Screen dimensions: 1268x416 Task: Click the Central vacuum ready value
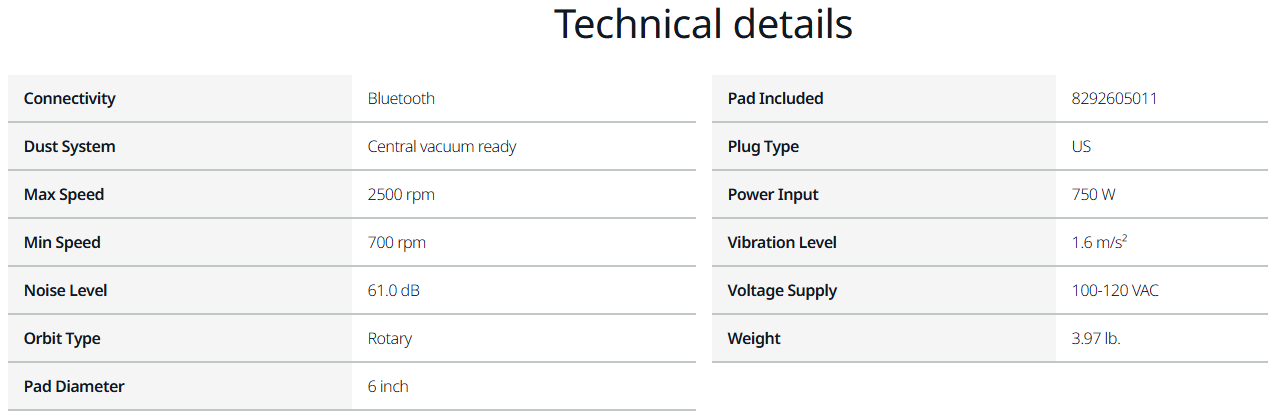(442, 146)
